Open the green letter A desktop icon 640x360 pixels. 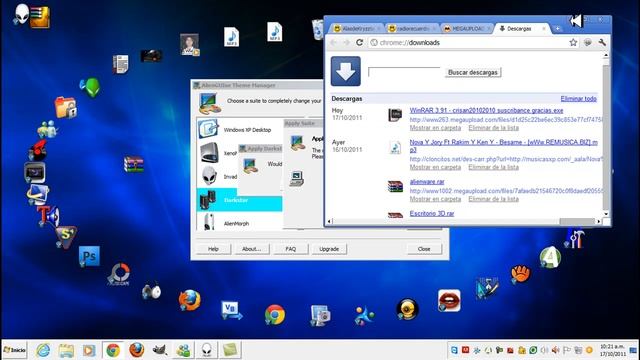pyautogui.click(x=550, y=258)
